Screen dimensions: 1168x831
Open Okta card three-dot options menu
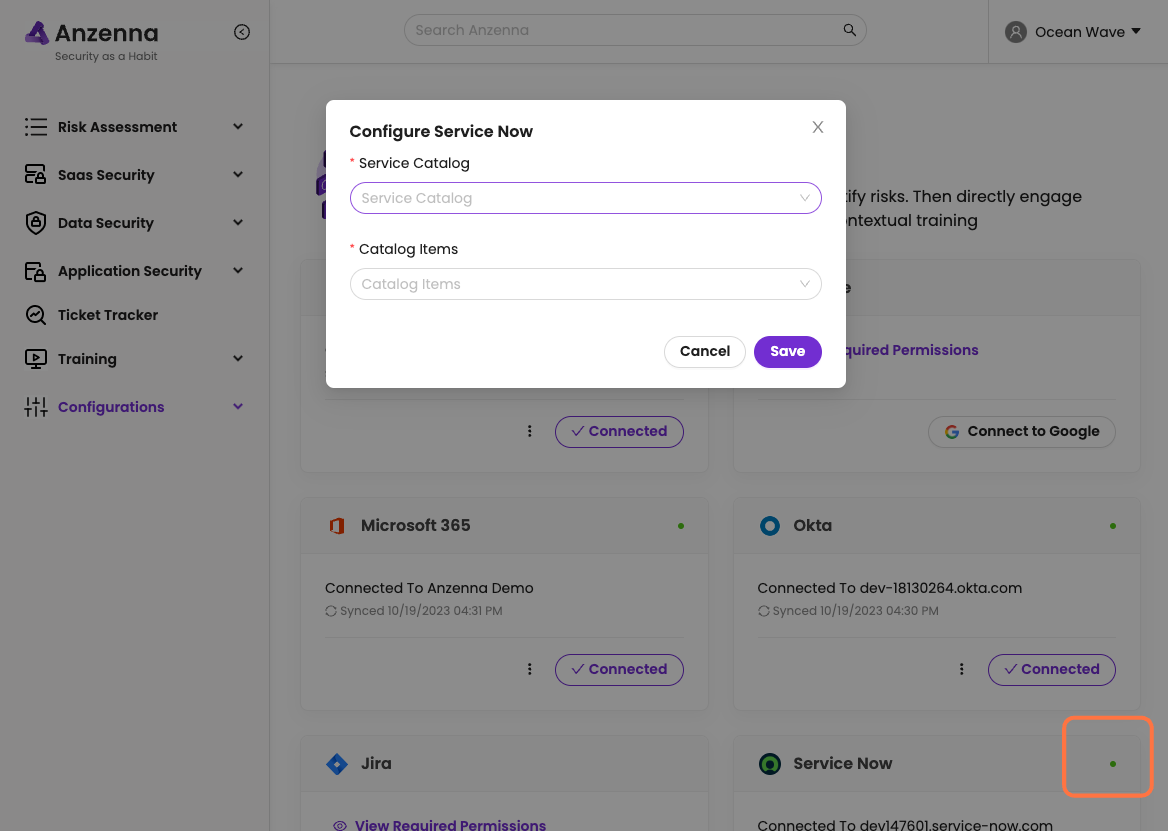coord(962,670)
